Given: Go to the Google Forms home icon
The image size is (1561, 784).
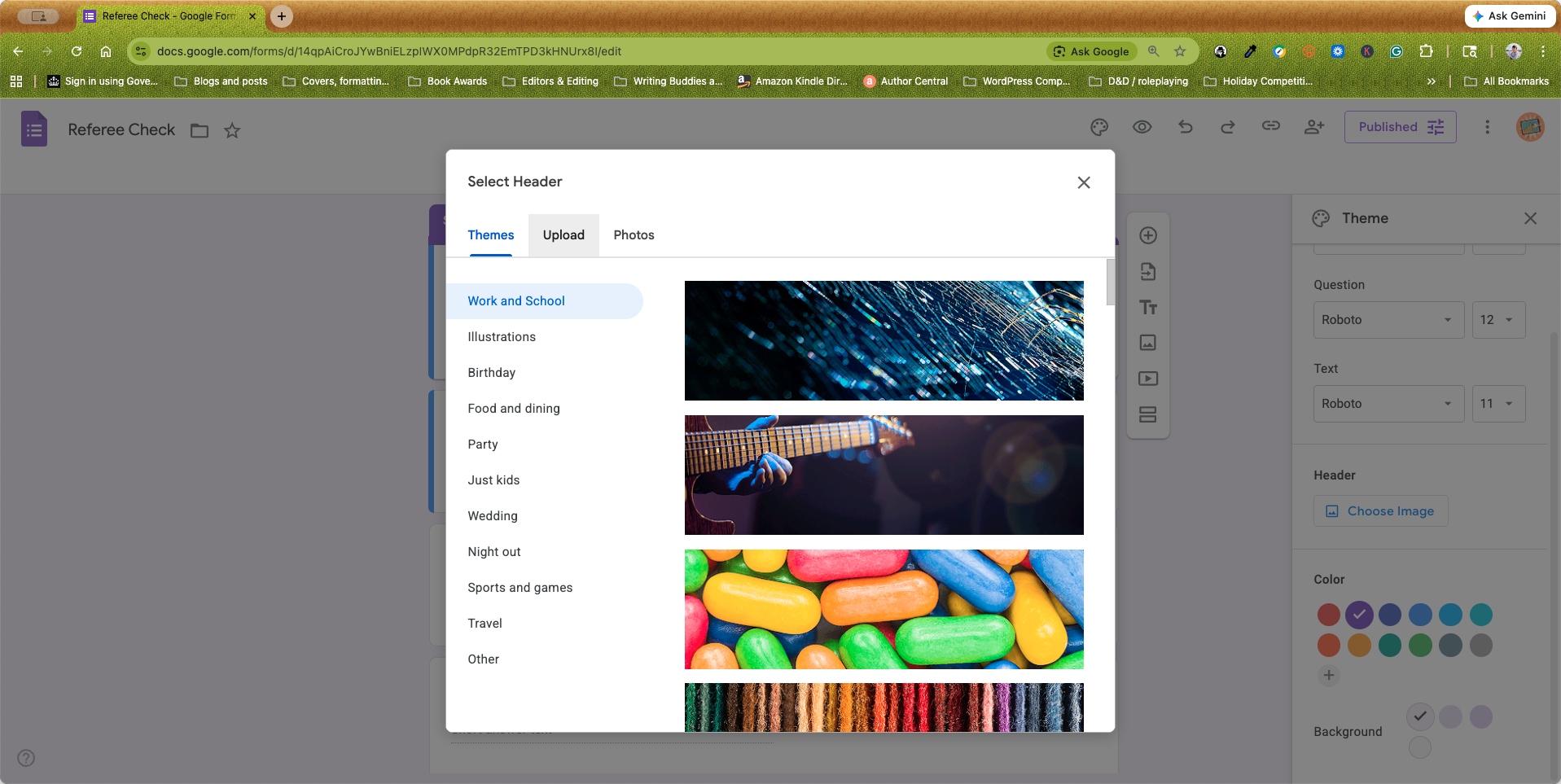Looking at the screenshot, I should pyautogui.click(x=33, y=129).
